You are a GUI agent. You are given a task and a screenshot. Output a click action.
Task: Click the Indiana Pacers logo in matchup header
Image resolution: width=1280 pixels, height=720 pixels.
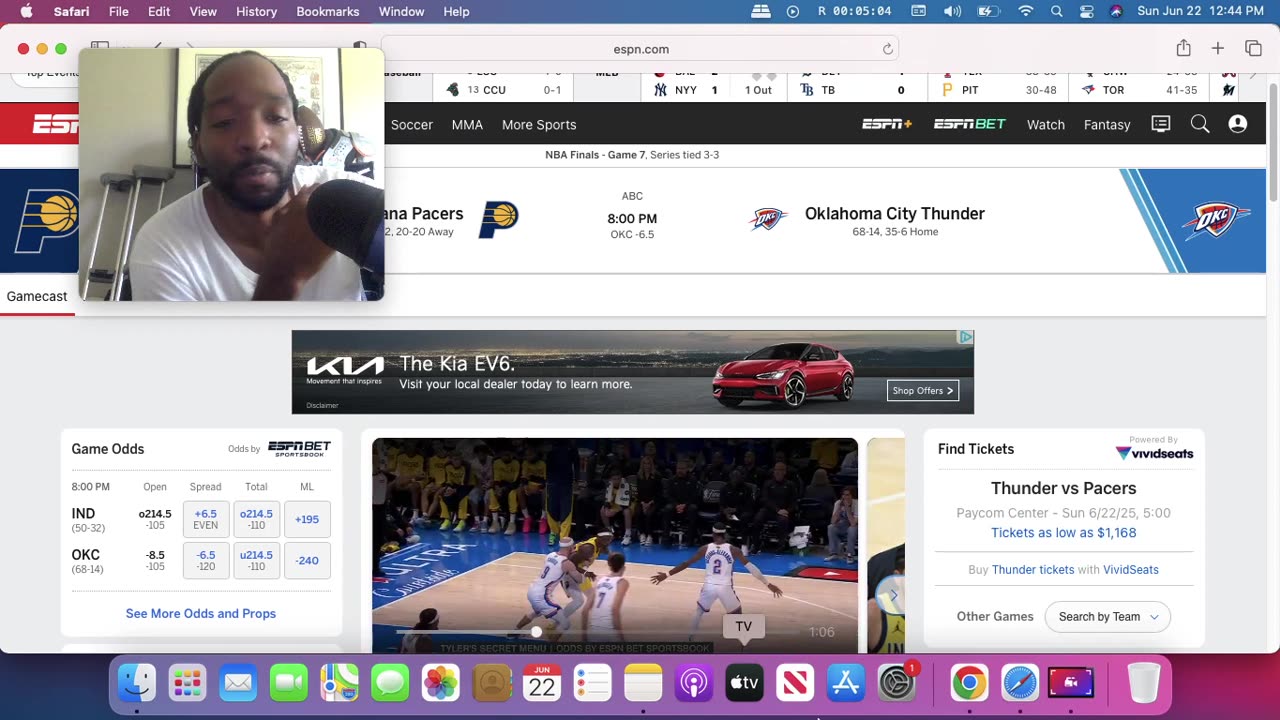pos(498,219)
